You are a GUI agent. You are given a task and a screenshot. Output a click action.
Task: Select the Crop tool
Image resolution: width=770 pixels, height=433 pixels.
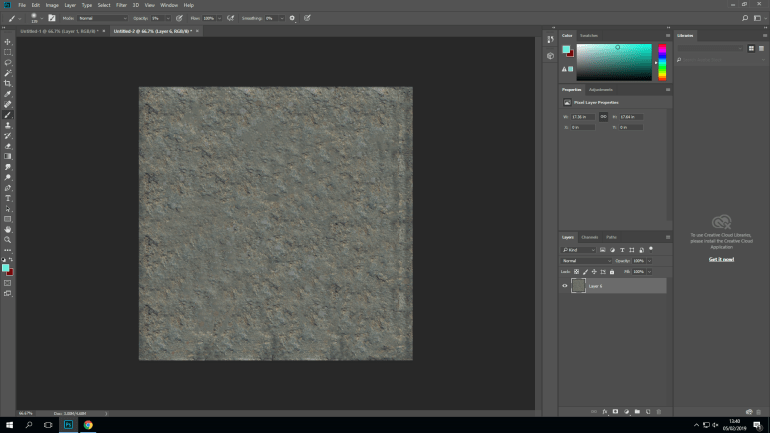(8, 83)
